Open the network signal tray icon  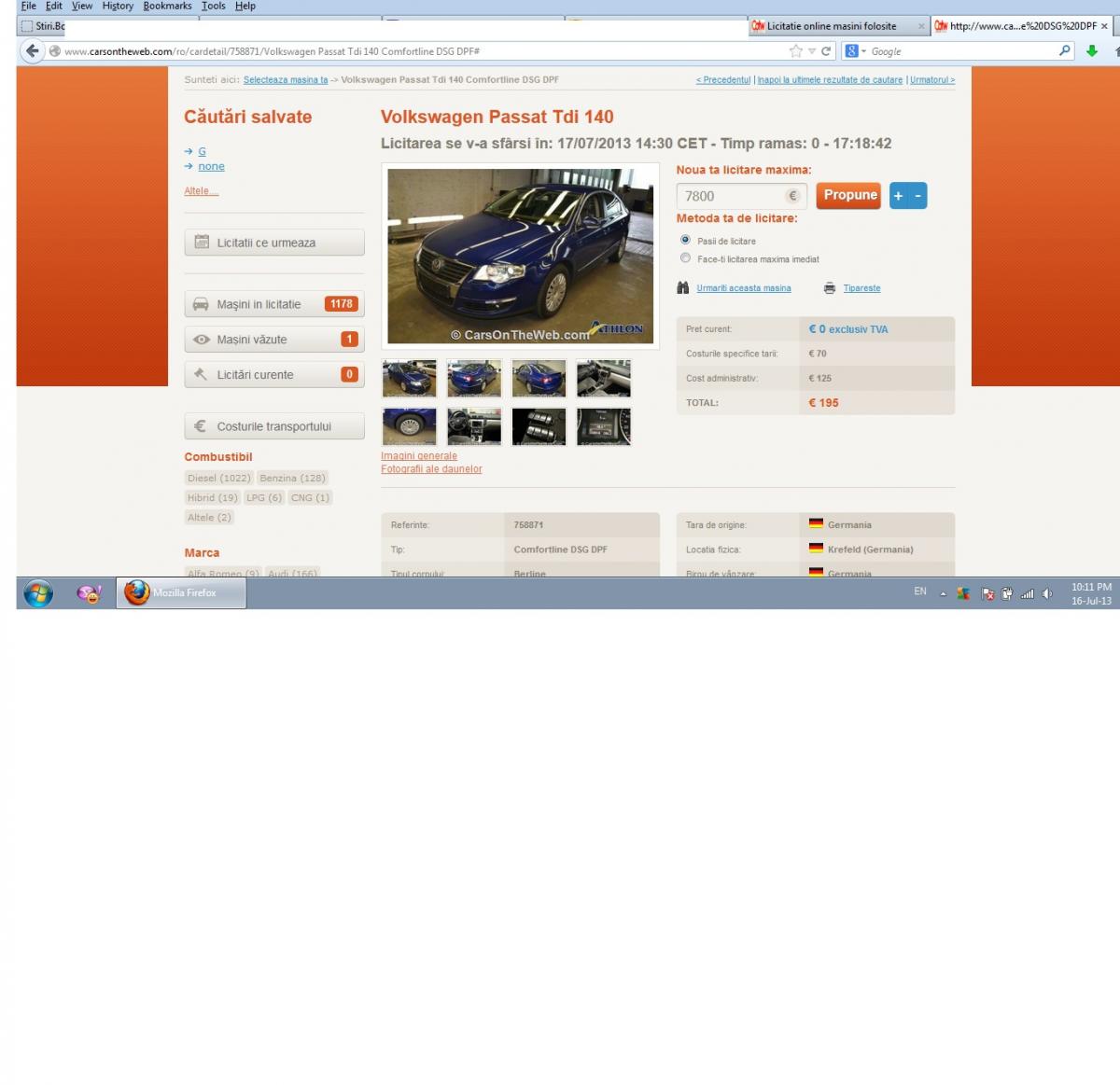[x=1027, y=593]
